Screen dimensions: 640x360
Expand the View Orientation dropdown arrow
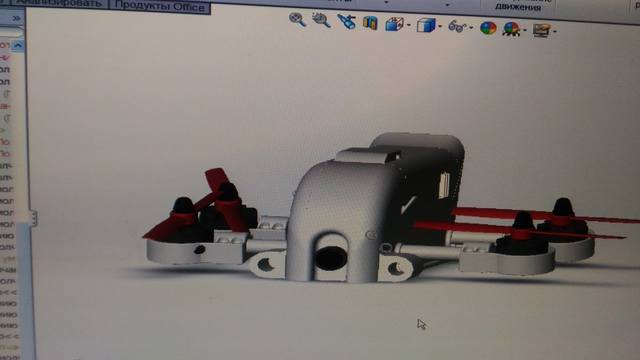pos(409,25)
